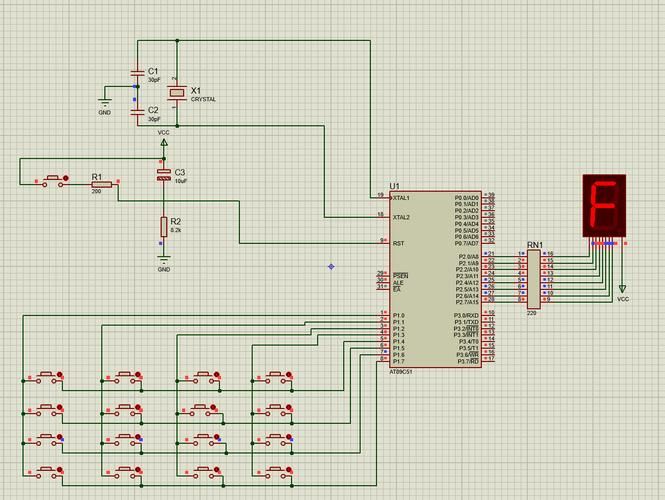Click the GND terminal left of C1

pos(105,102)
